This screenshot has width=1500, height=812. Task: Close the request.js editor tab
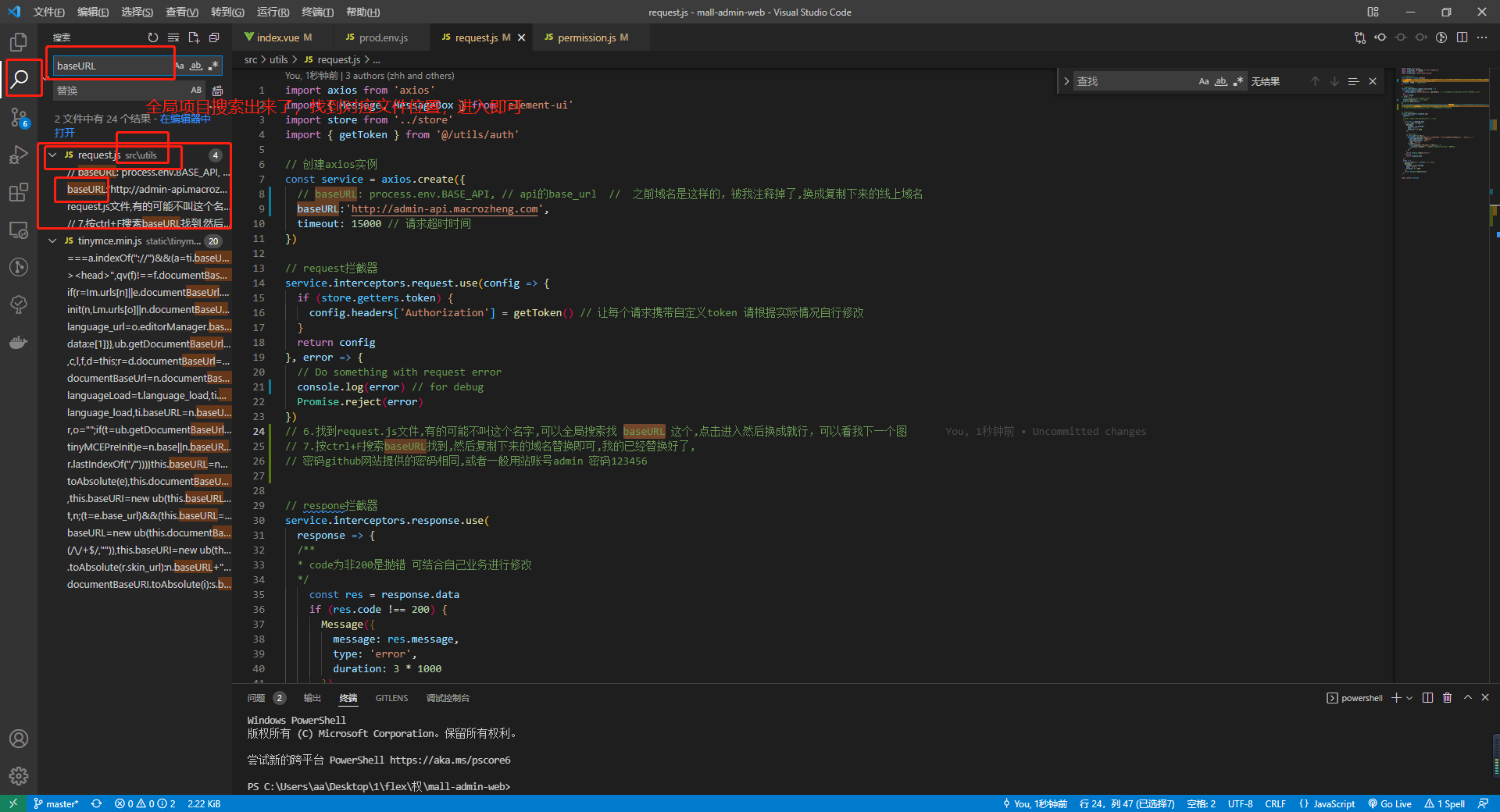click(x=521, y=37)
